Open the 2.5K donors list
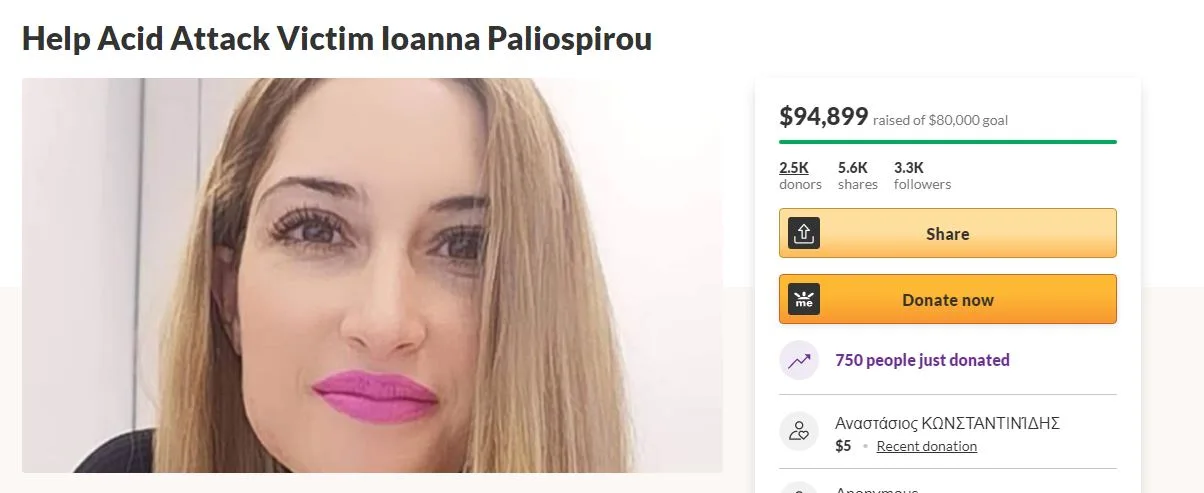The width and height of the screenshot is (1204, 493). (x=794, y=167)
